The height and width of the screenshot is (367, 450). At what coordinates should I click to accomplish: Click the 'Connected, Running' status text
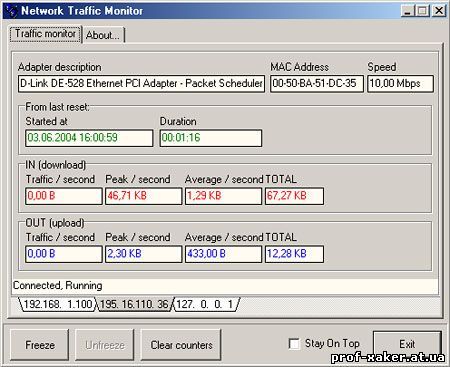[x=58, y=286]
